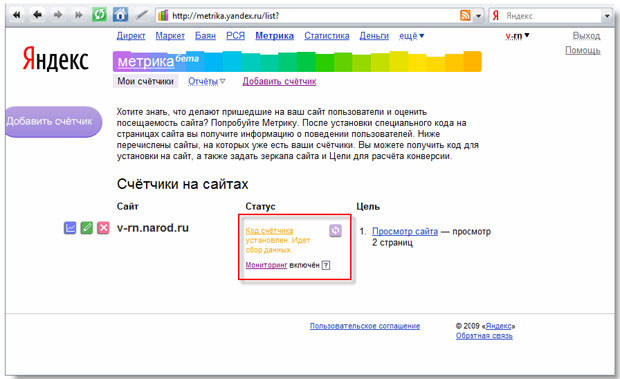Open the Просмотр сайта goal link
The height and width of the screenshot is (379, 620).
click(x=405, y=232)
